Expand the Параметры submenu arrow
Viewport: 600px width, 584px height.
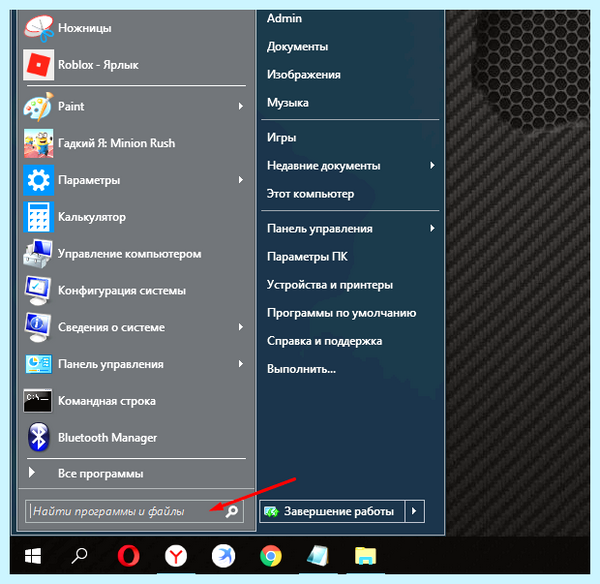pos(241,179)
